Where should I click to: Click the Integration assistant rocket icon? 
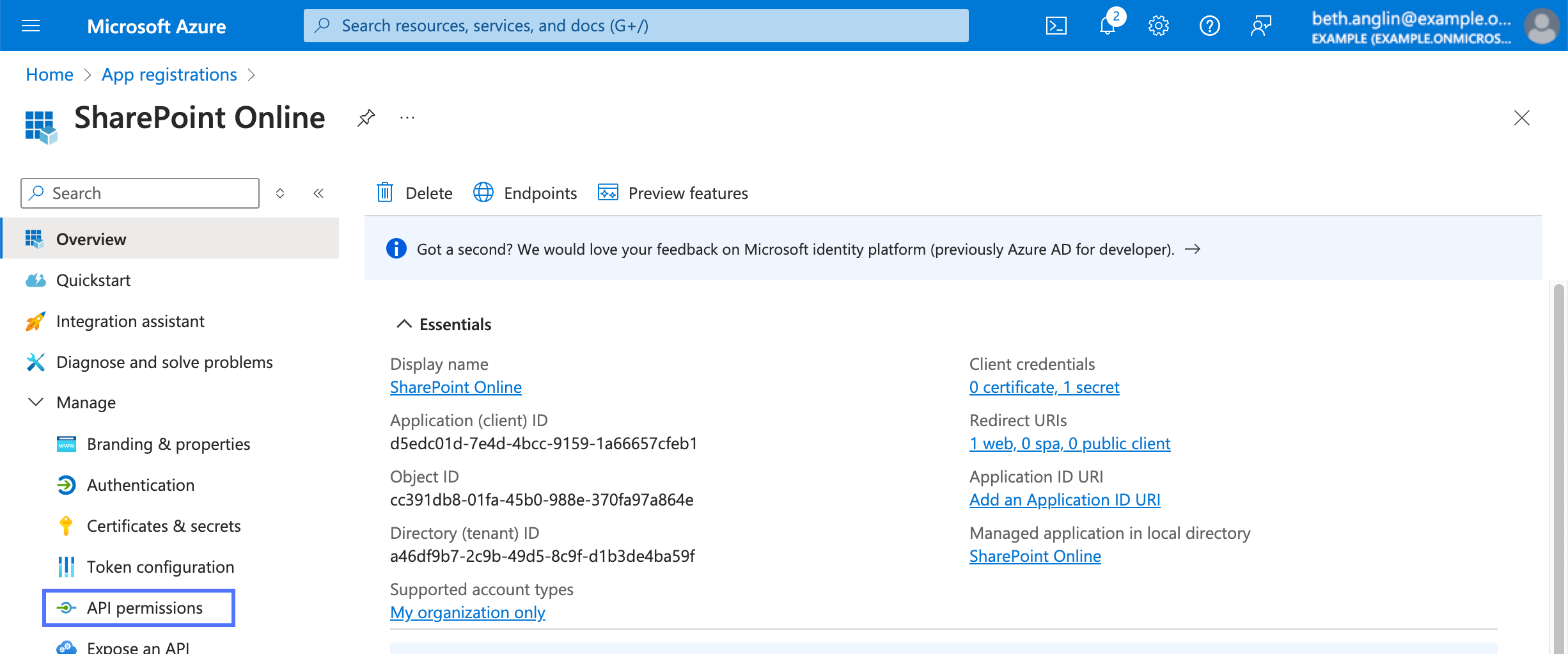point(35,321)
